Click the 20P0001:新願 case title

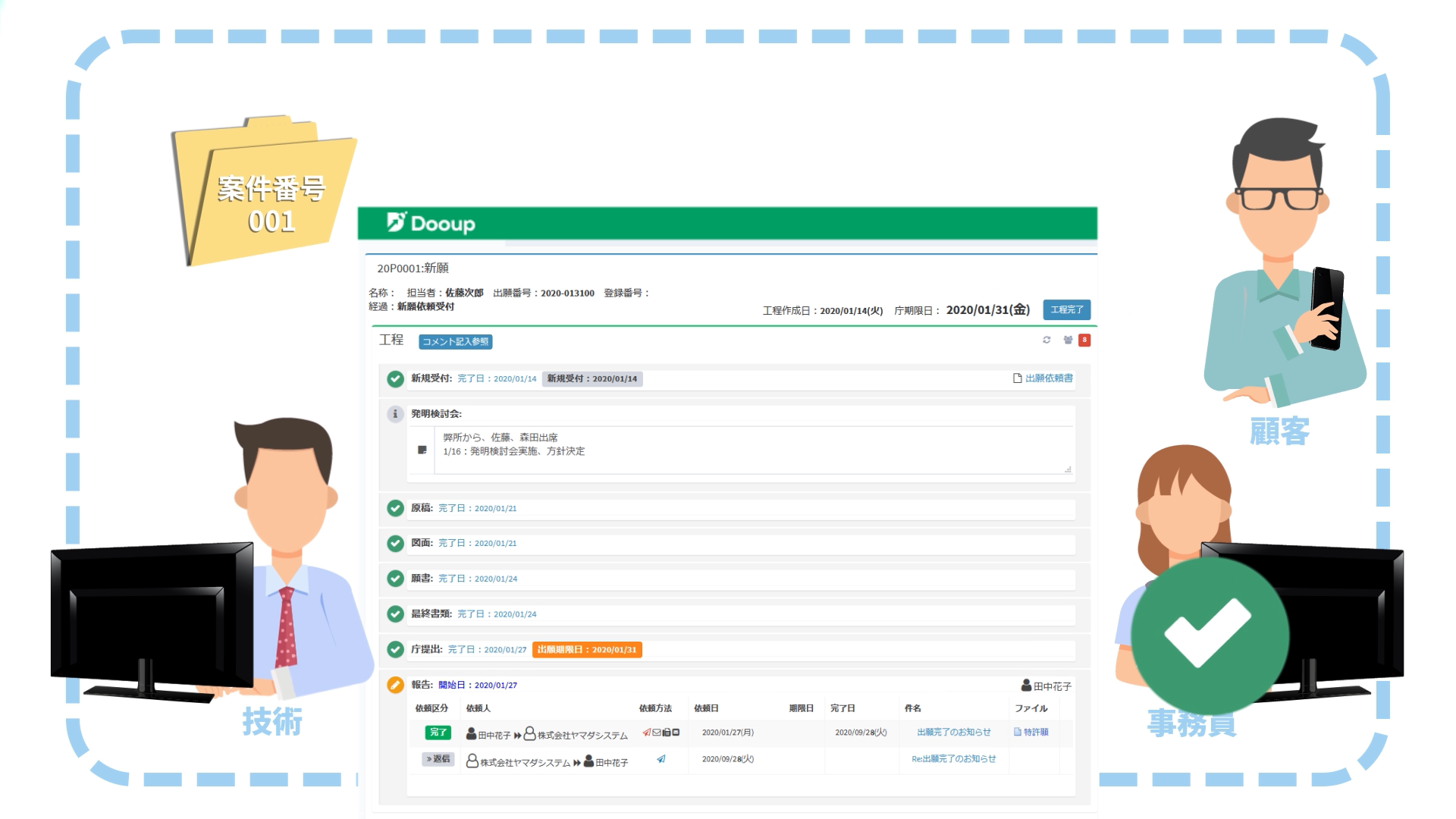pyautogui.click(x=413, y=268)
